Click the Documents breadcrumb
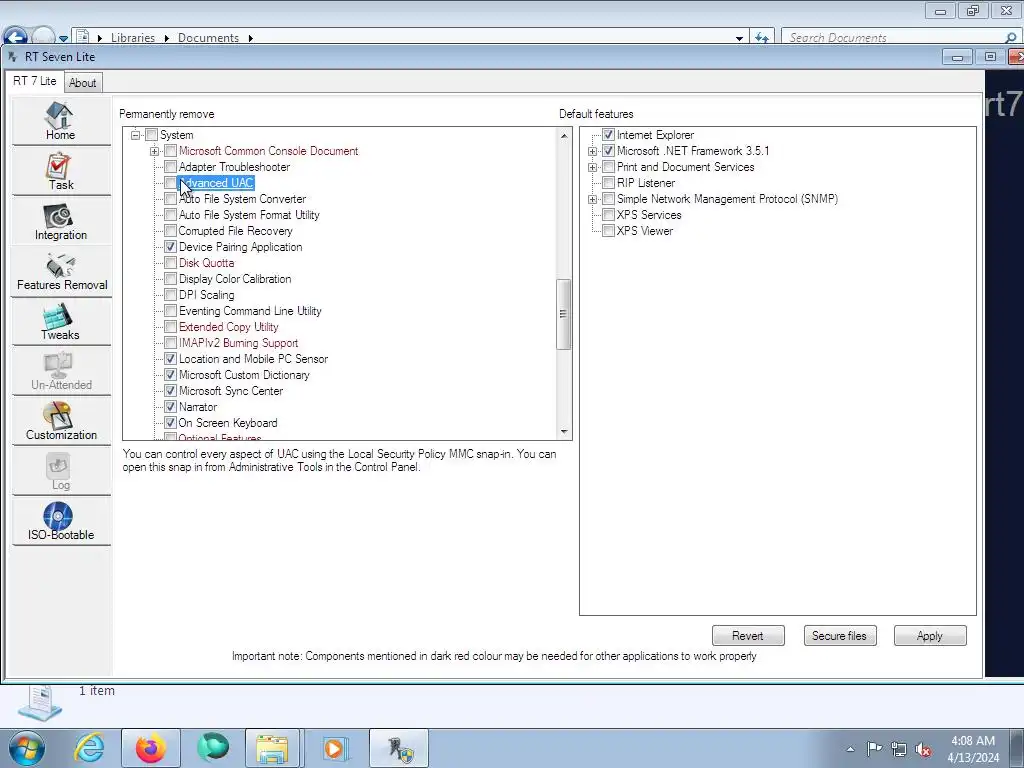This screenshot has width=1024, height=768. [x=208, y=38]
